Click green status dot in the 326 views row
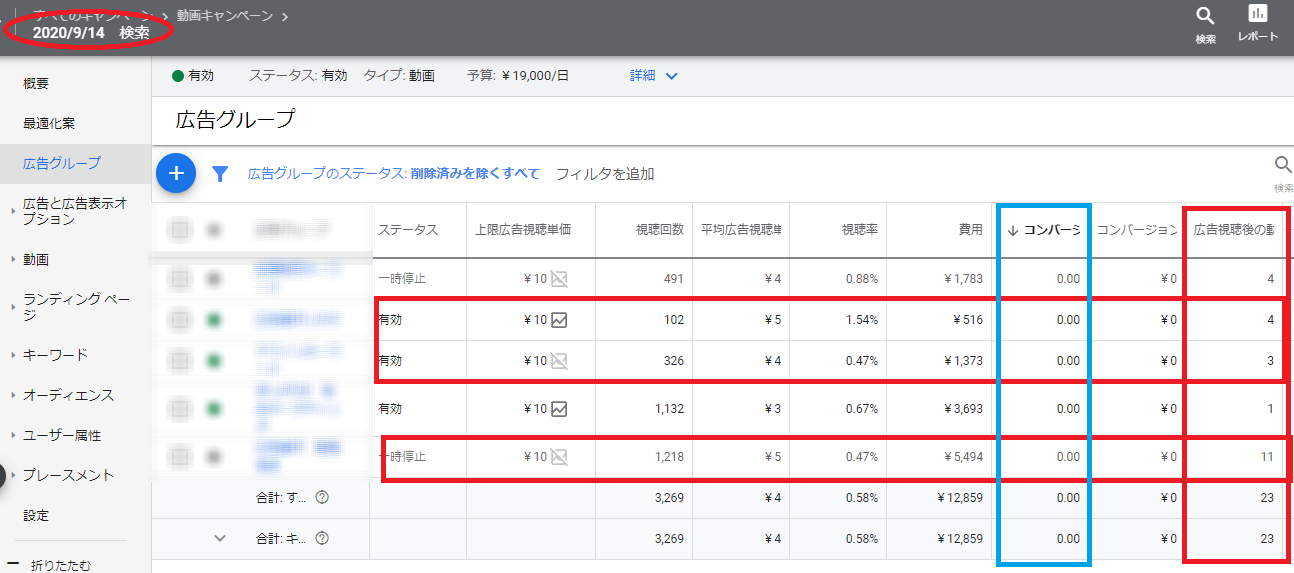The width and height of the screenshot is (1294, 573). tap(213, 360)
